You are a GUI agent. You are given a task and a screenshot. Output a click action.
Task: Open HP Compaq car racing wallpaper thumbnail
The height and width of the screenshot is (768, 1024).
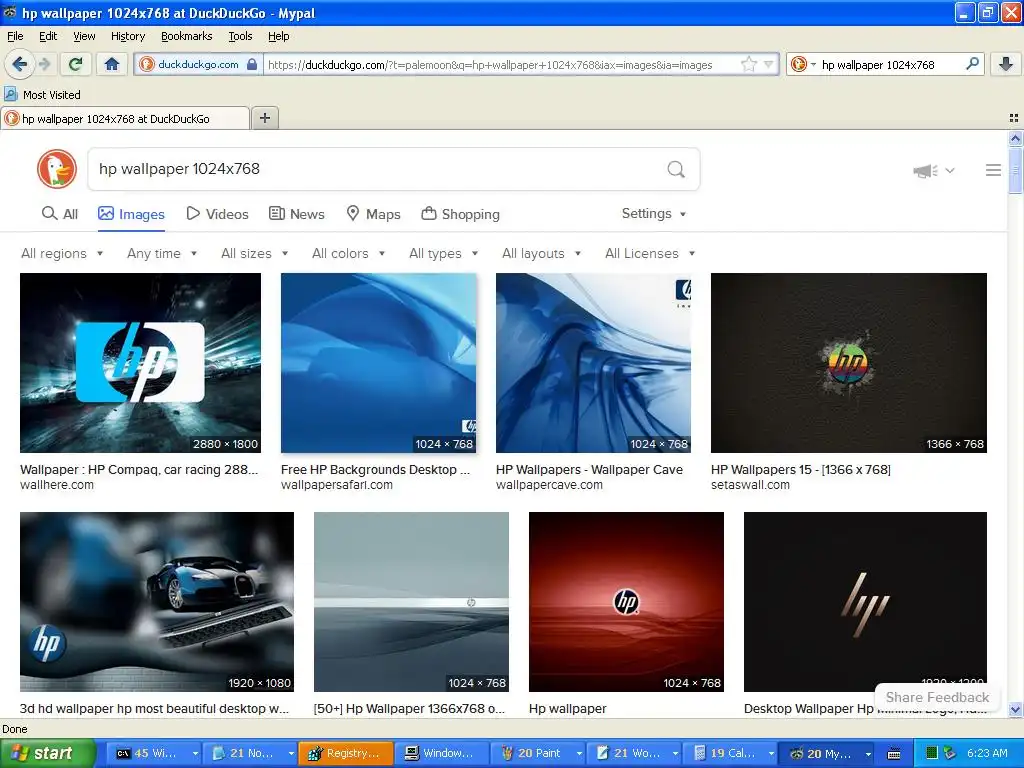point(140,362)
